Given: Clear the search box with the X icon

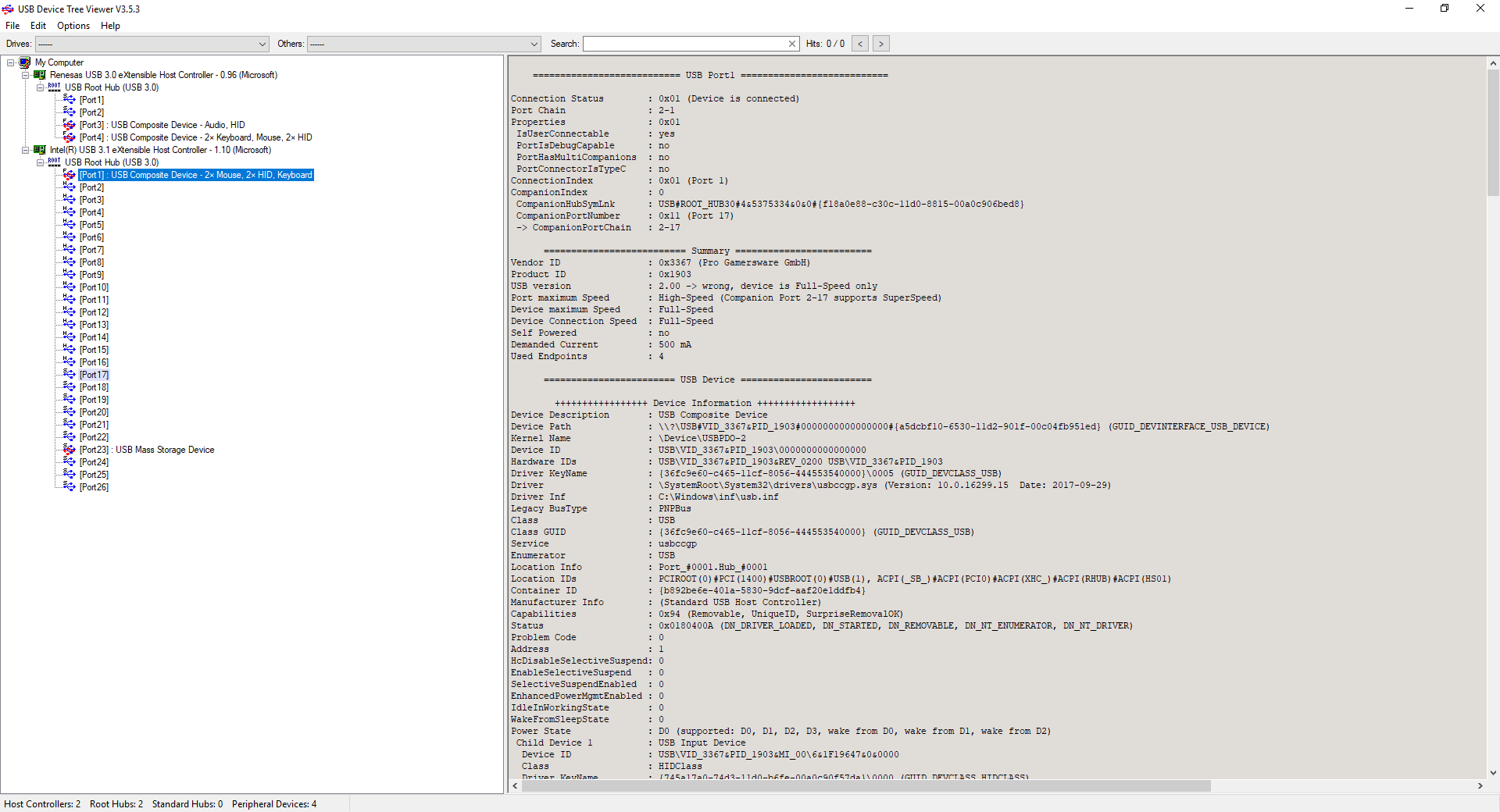Looking at the screenshot, I should tap(792, 44).
